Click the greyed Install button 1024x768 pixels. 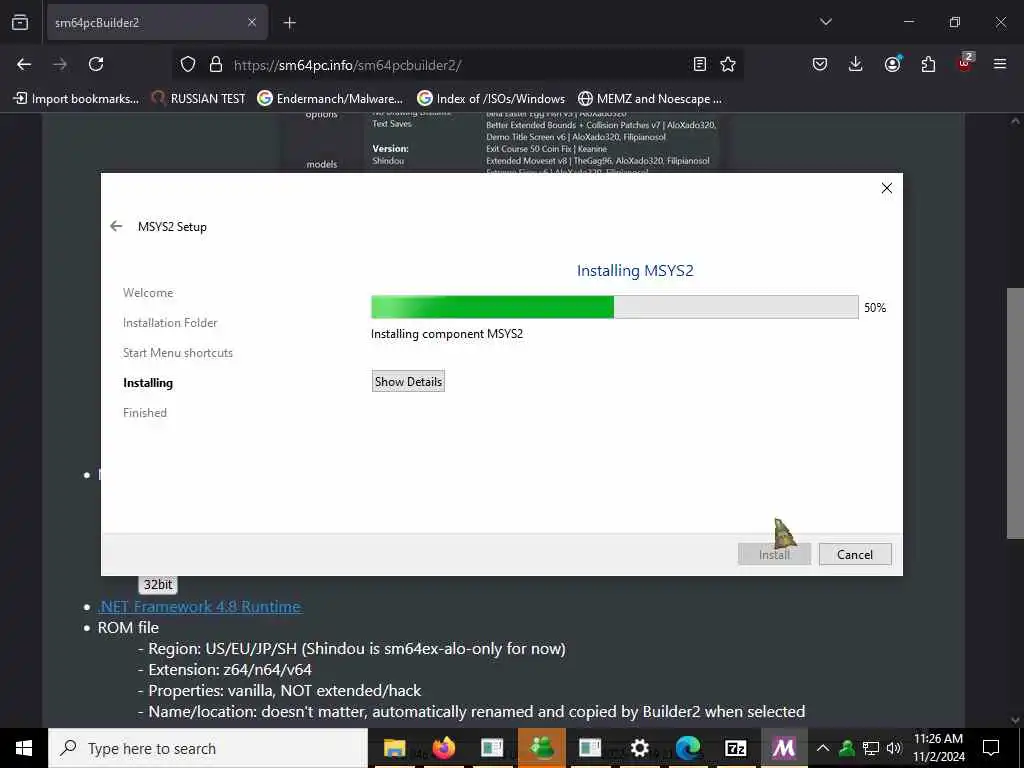tap(774, 554)
